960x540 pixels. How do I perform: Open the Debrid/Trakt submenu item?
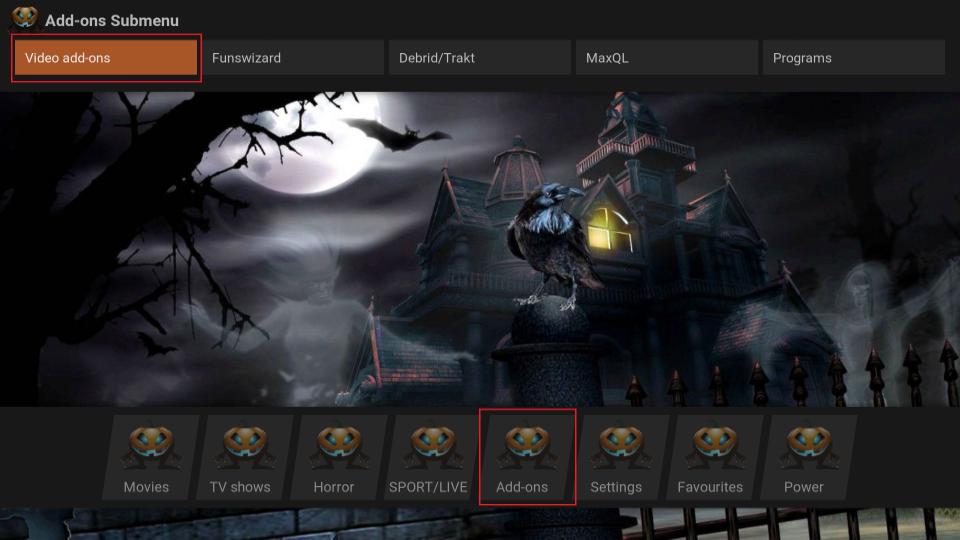pyautogui.click(x=479, y=58)
